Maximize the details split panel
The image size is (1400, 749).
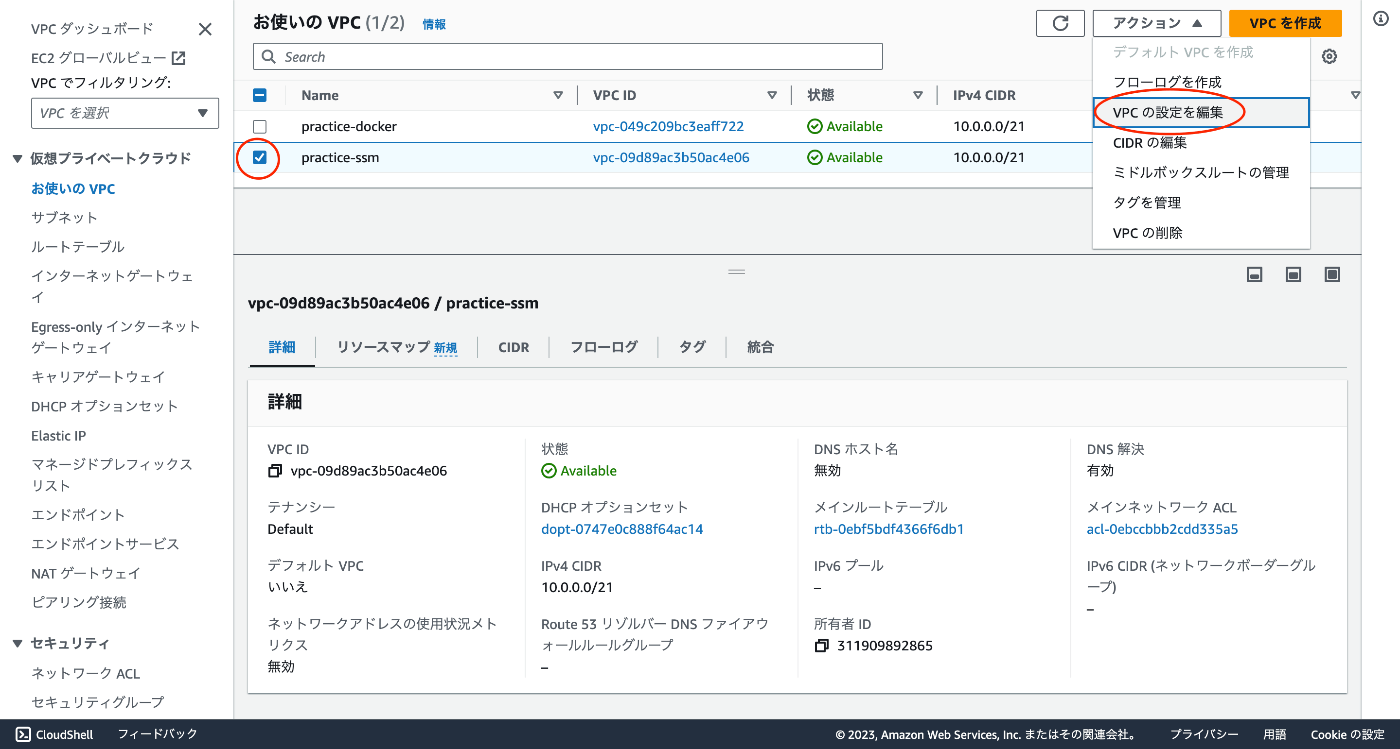pos(1332,274)
